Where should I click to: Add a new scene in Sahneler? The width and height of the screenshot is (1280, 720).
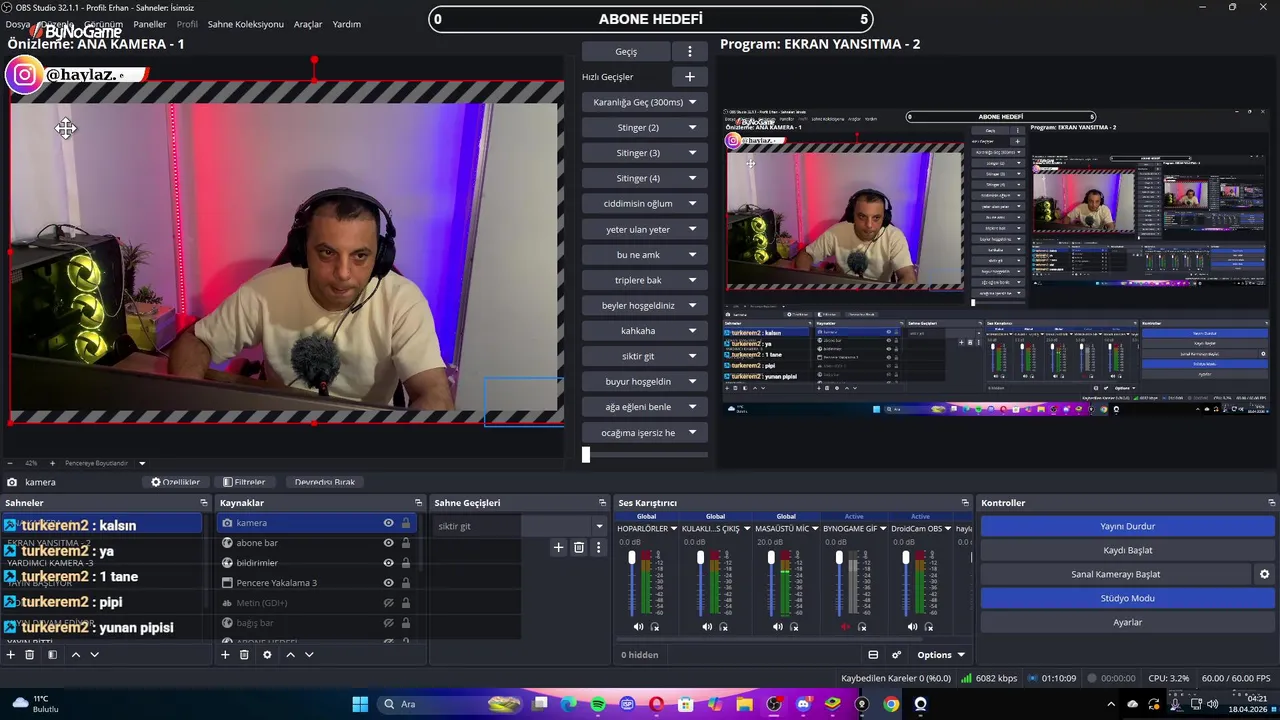(11, 654)
